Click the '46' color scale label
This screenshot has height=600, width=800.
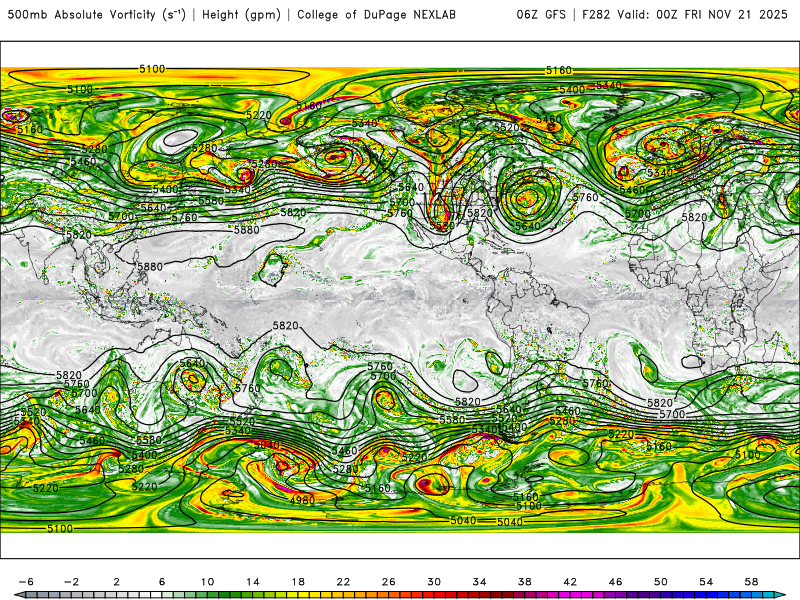[615, 582]
